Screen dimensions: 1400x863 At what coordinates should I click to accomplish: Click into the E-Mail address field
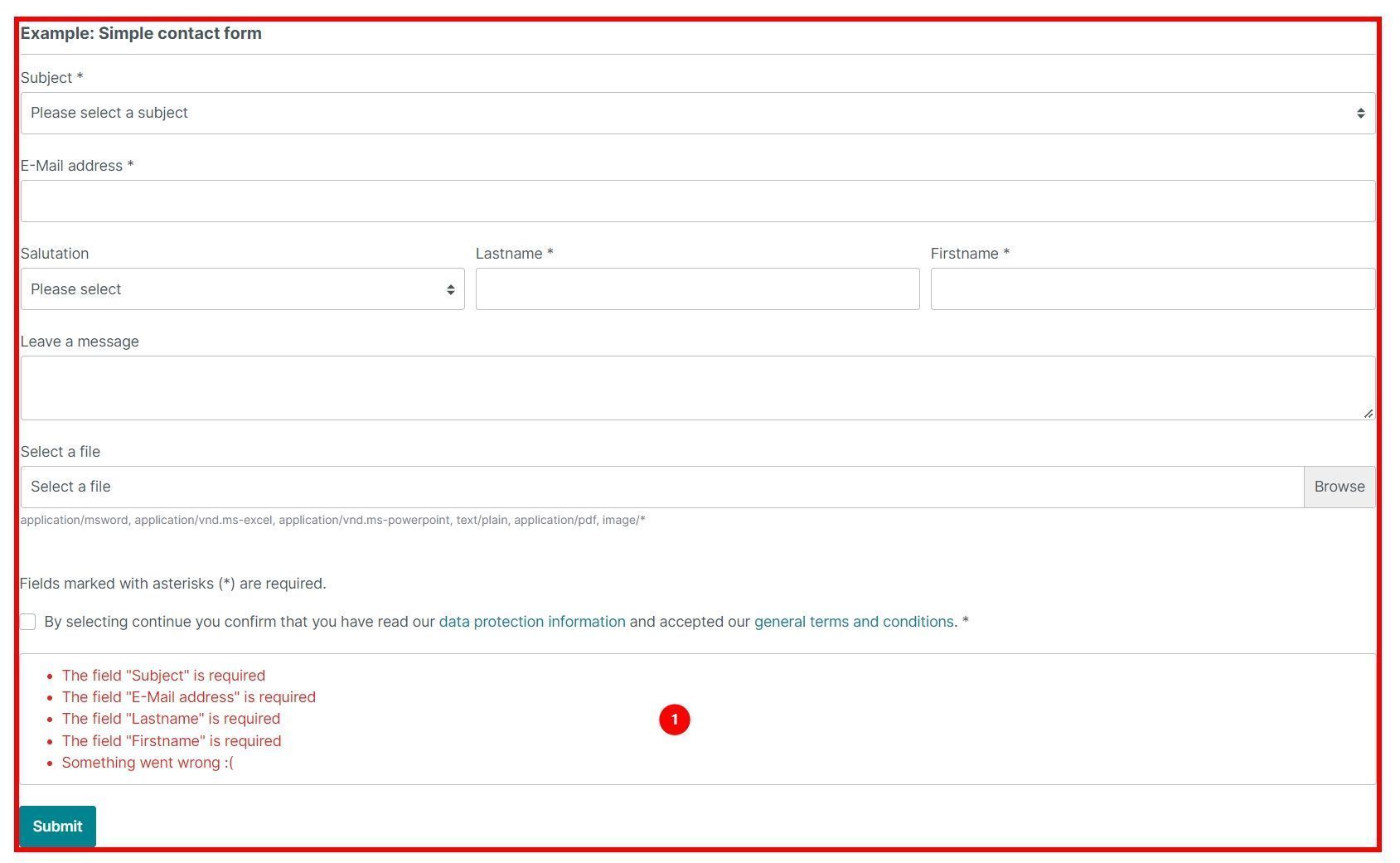click(x=697, y=201)
